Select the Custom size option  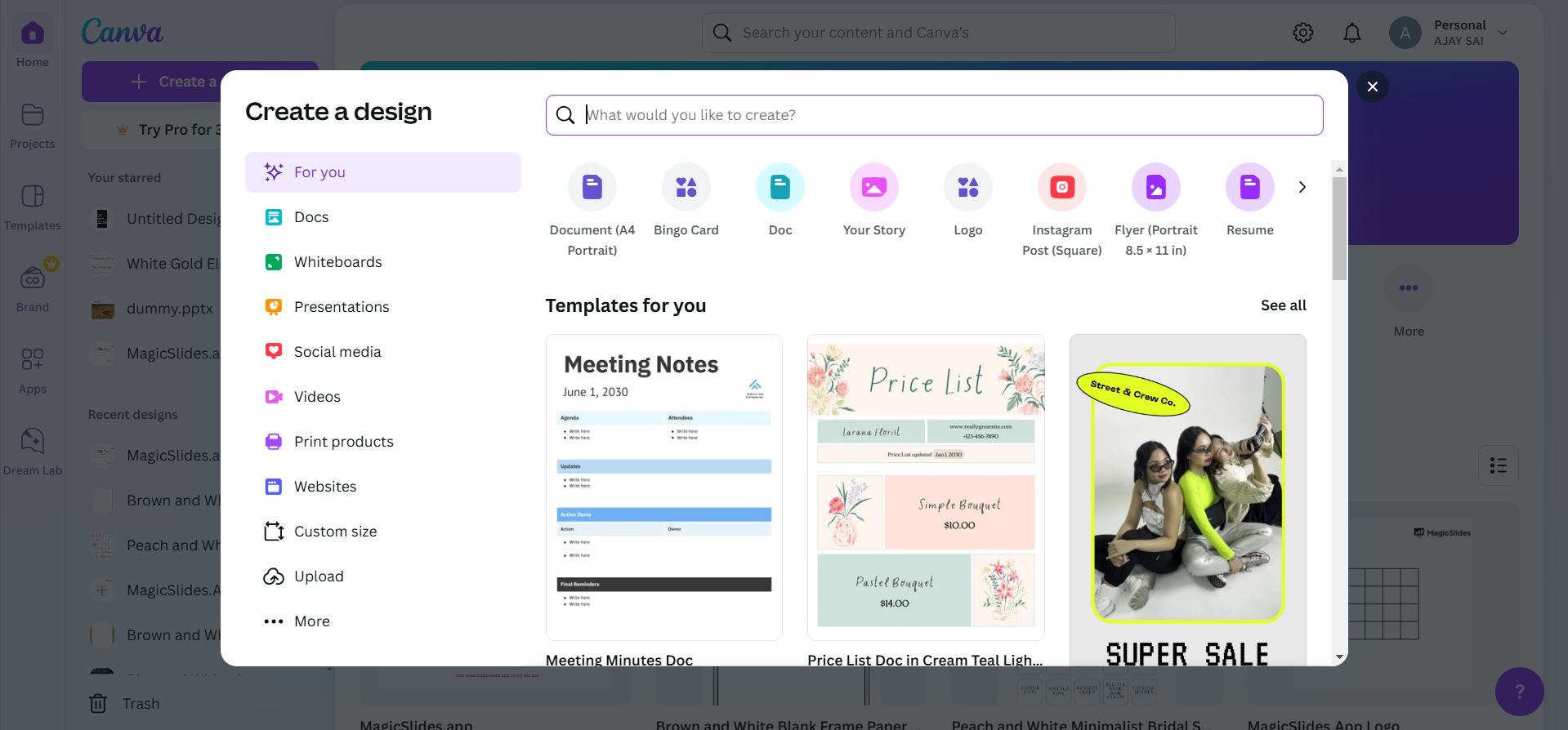click(x=383, y=532)
